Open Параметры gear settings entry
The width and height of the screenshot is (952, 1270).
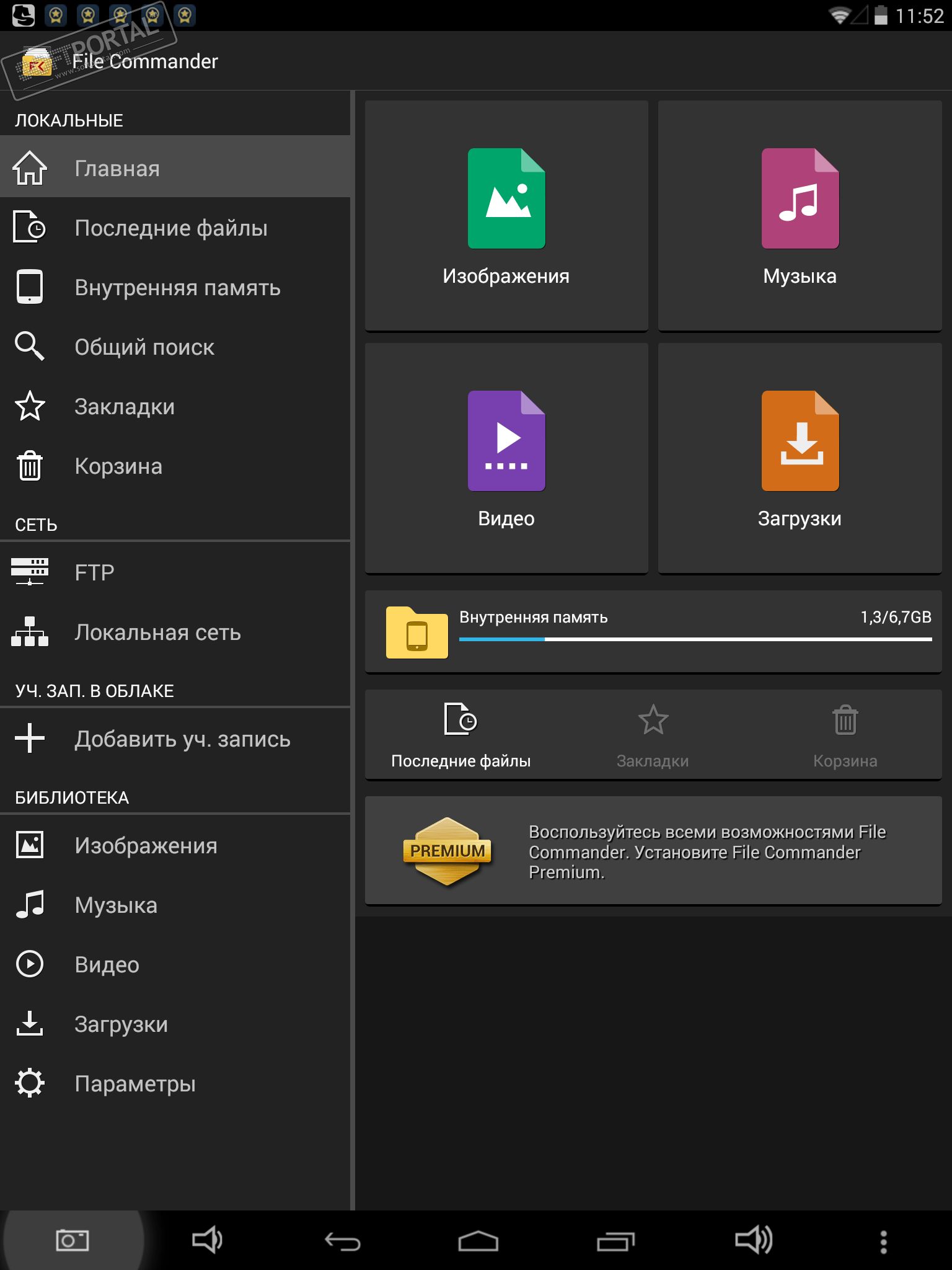click(175, 1083)
